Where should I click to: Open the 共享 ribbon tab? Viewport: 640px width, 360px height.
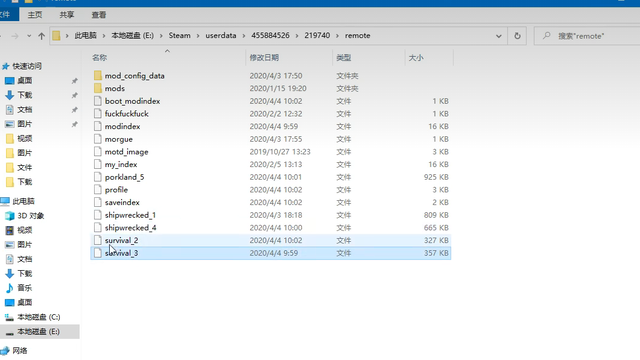(67, 15)
